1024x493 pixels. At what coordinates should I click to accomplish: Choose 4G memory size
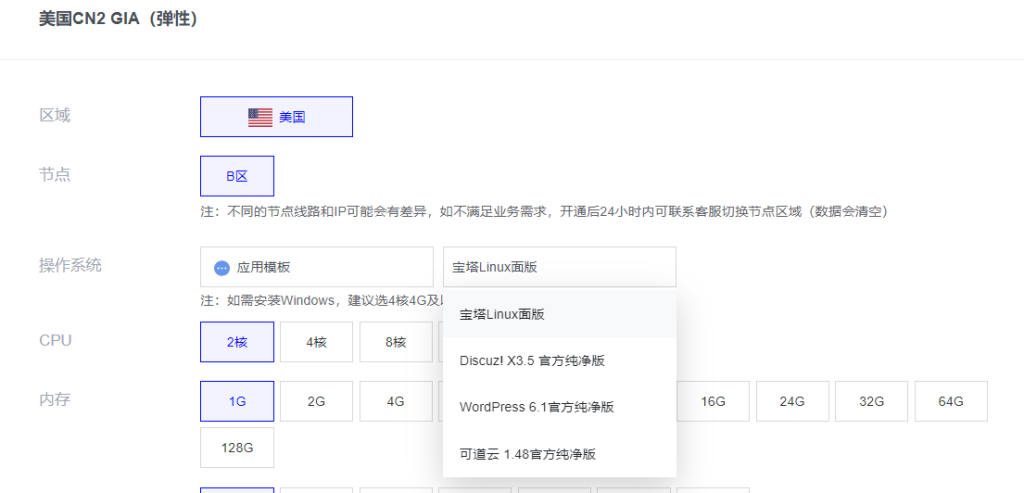(x=396, y=401)
